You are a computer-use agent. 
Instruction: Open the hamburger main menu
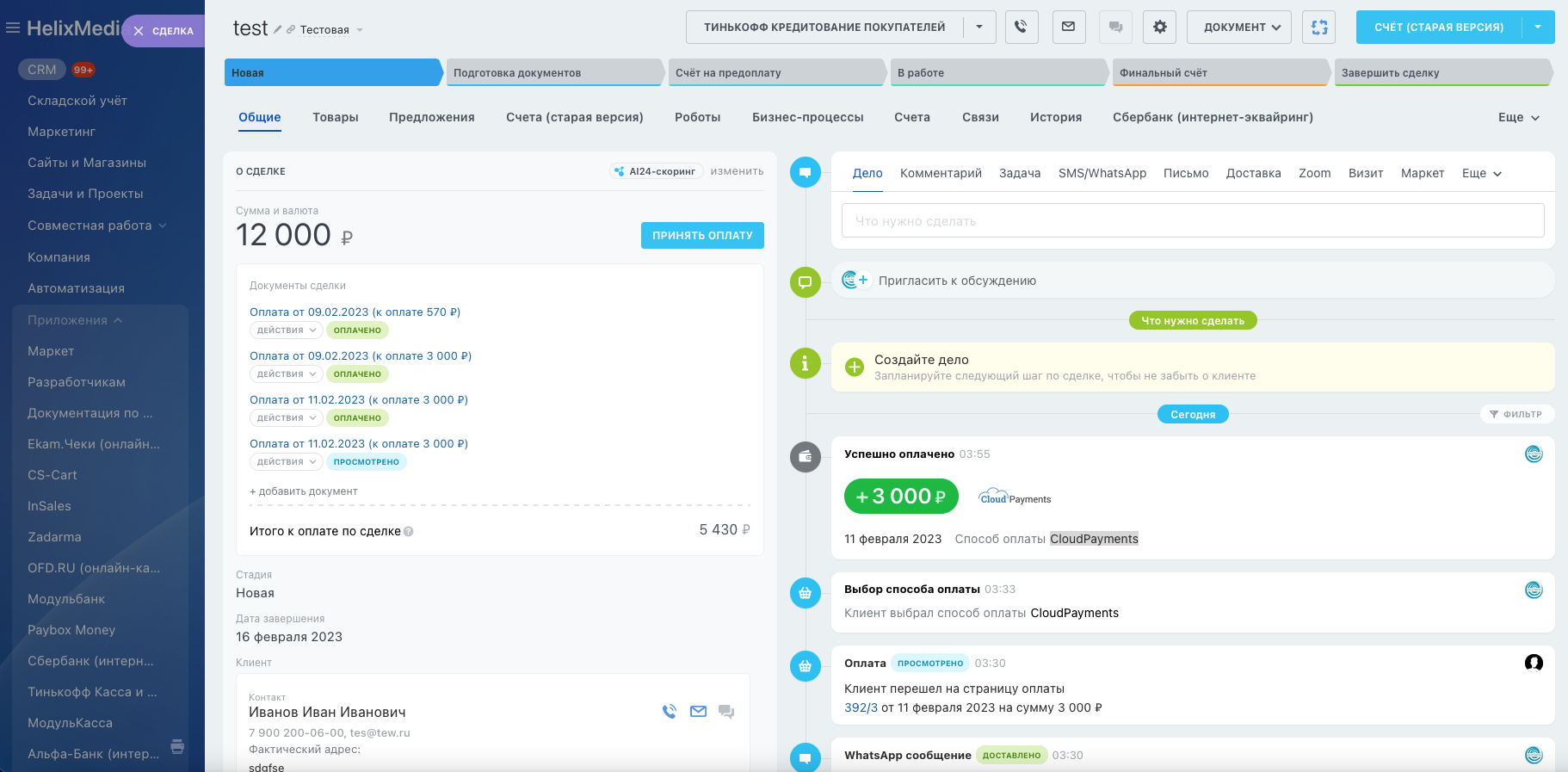tap(13, 28)
